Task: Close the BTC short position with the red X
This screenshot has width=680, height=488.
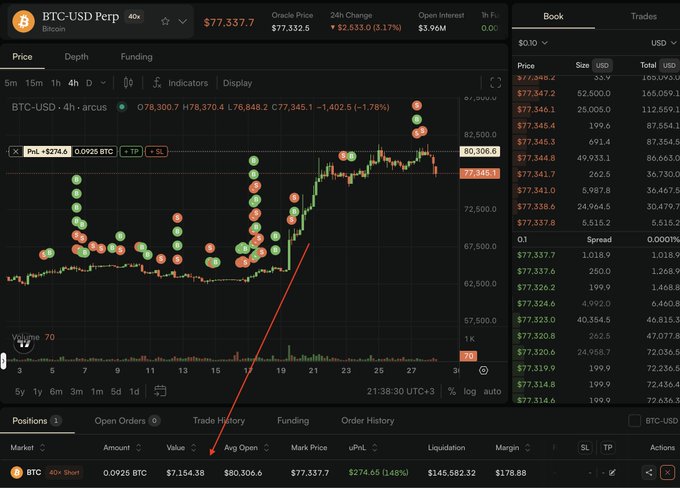Action: click(667, 472)
